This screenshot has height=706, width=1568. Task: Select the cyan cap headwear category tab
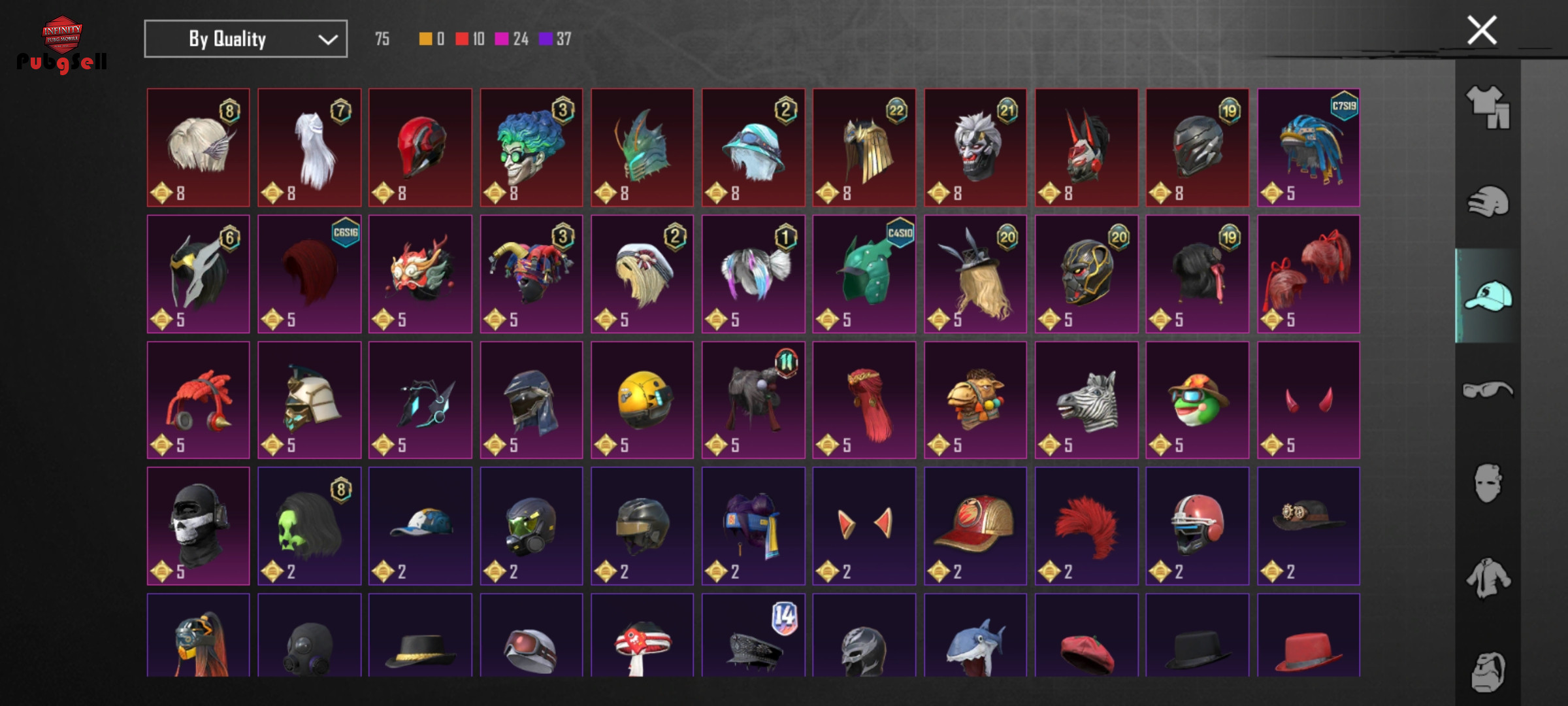click(1488, 295)
